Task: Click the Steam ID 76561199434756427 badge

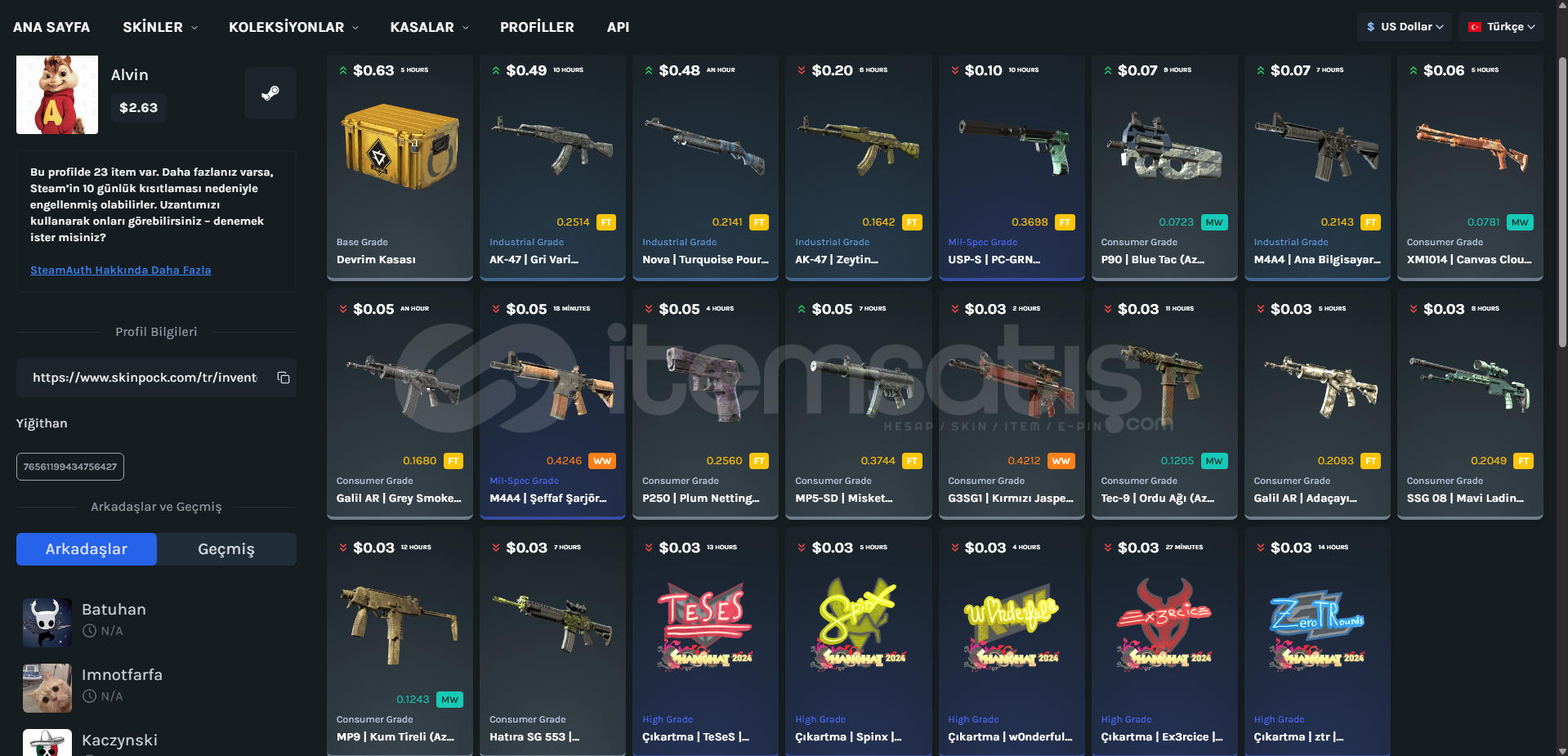Action: coord(70,467)
